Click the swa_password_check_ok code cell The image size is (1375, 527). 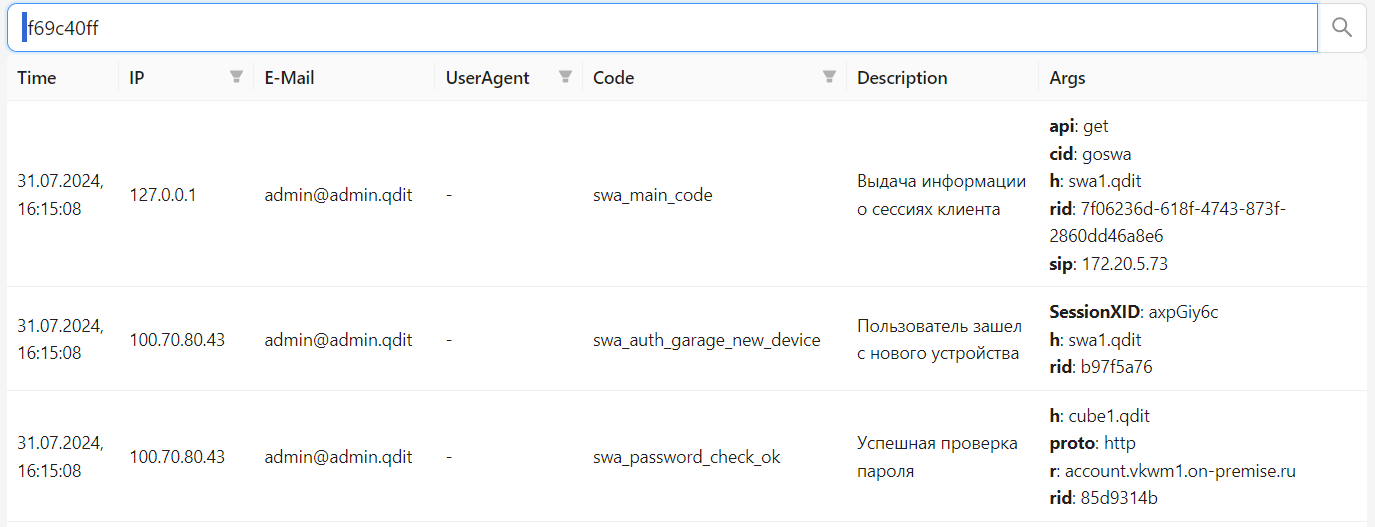pyautogui.click(x=686, y=457)
